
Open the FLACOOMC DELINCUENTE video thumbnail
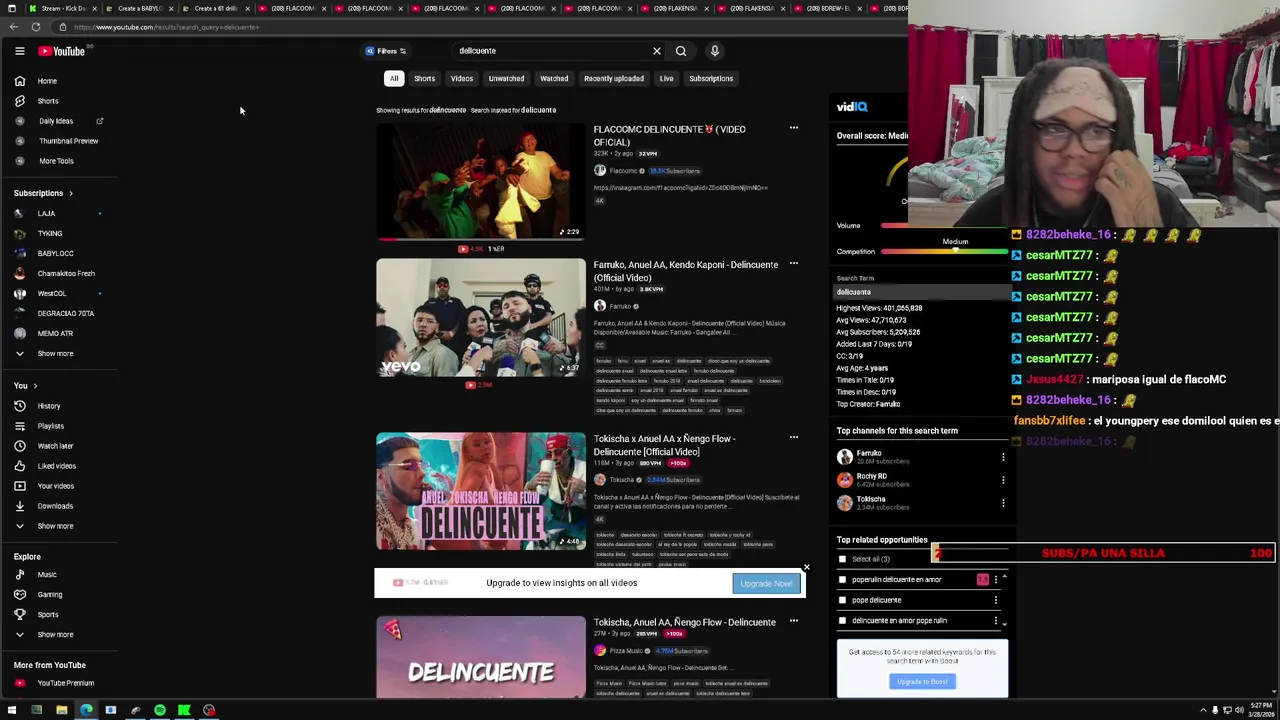[x=481, y=182]
